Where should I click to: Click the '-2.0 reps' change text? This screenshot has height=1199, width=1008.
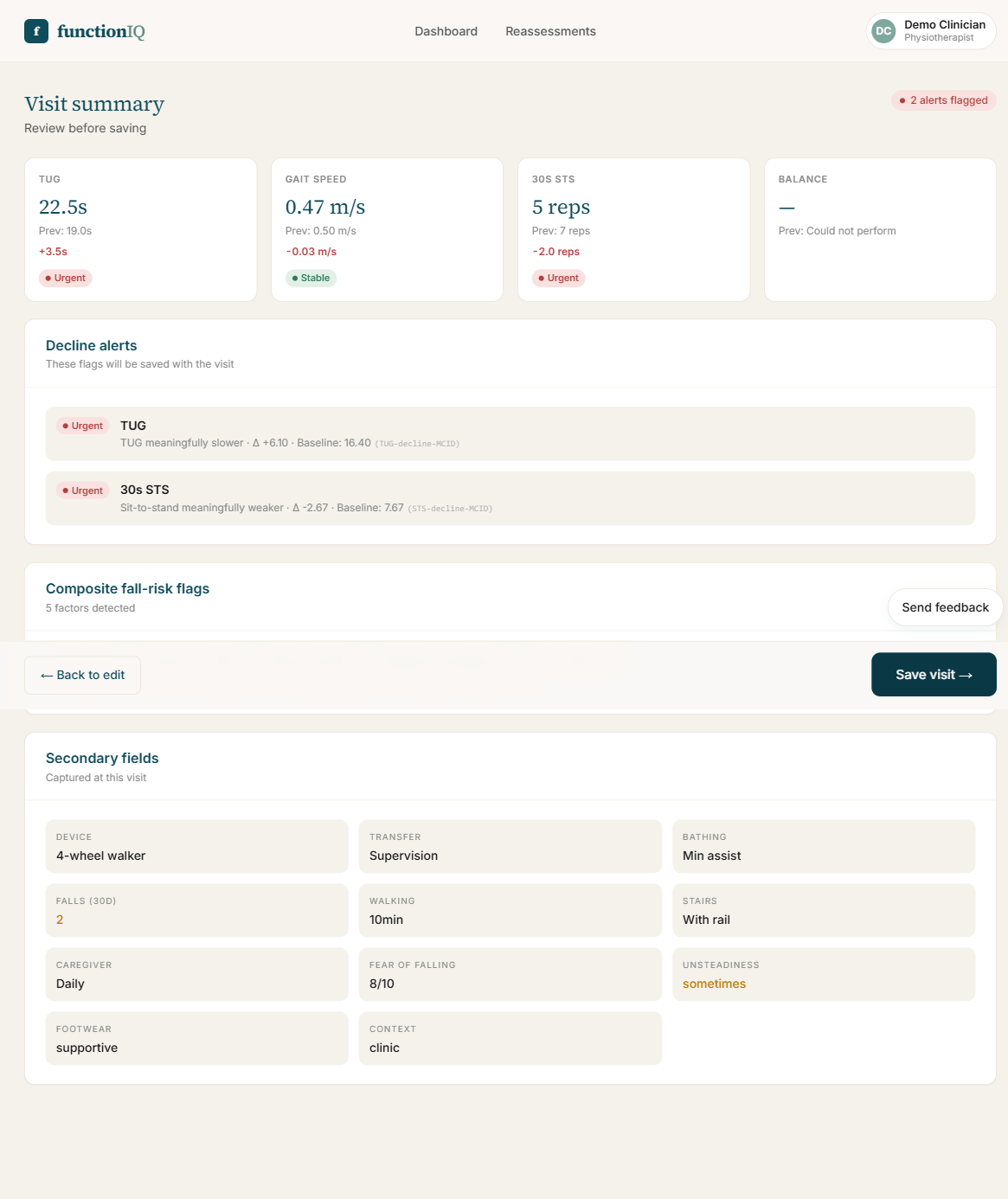click(x=555, y=252)
